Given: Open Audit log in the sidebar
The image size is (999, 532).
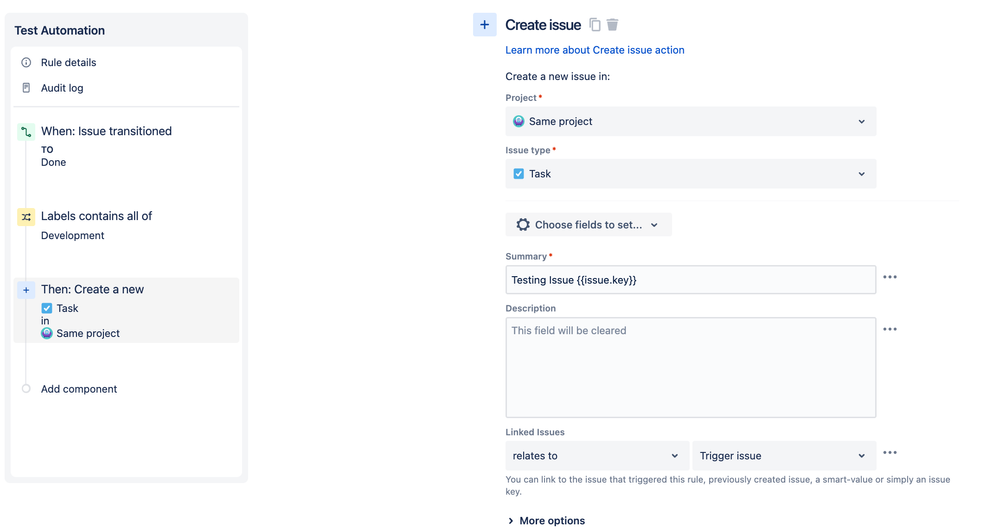Looking at the screenshot, I should pyautogui.click(x=62, y=88).
